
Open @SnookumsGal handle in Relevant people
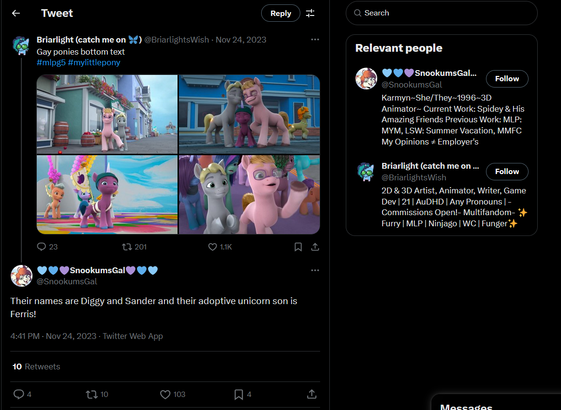(x=411, y=85)
